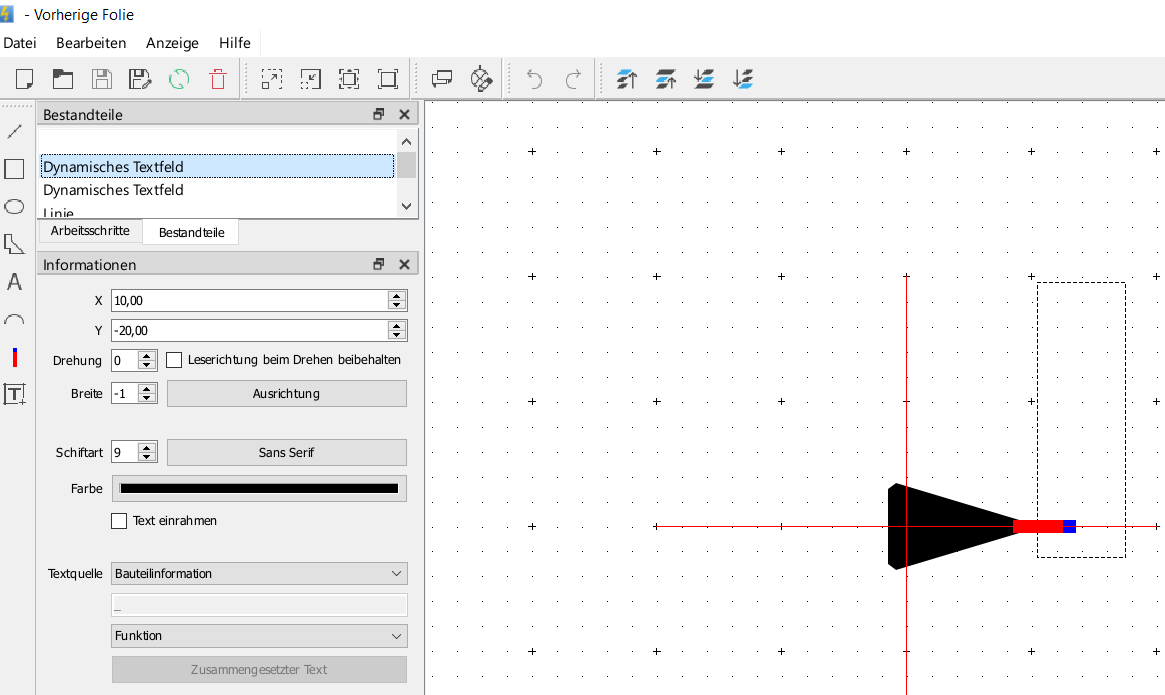Select the line drawing tool
The width and height of the screenshot is (1165, 695).
pyautogui.click(x=15, y=131)
